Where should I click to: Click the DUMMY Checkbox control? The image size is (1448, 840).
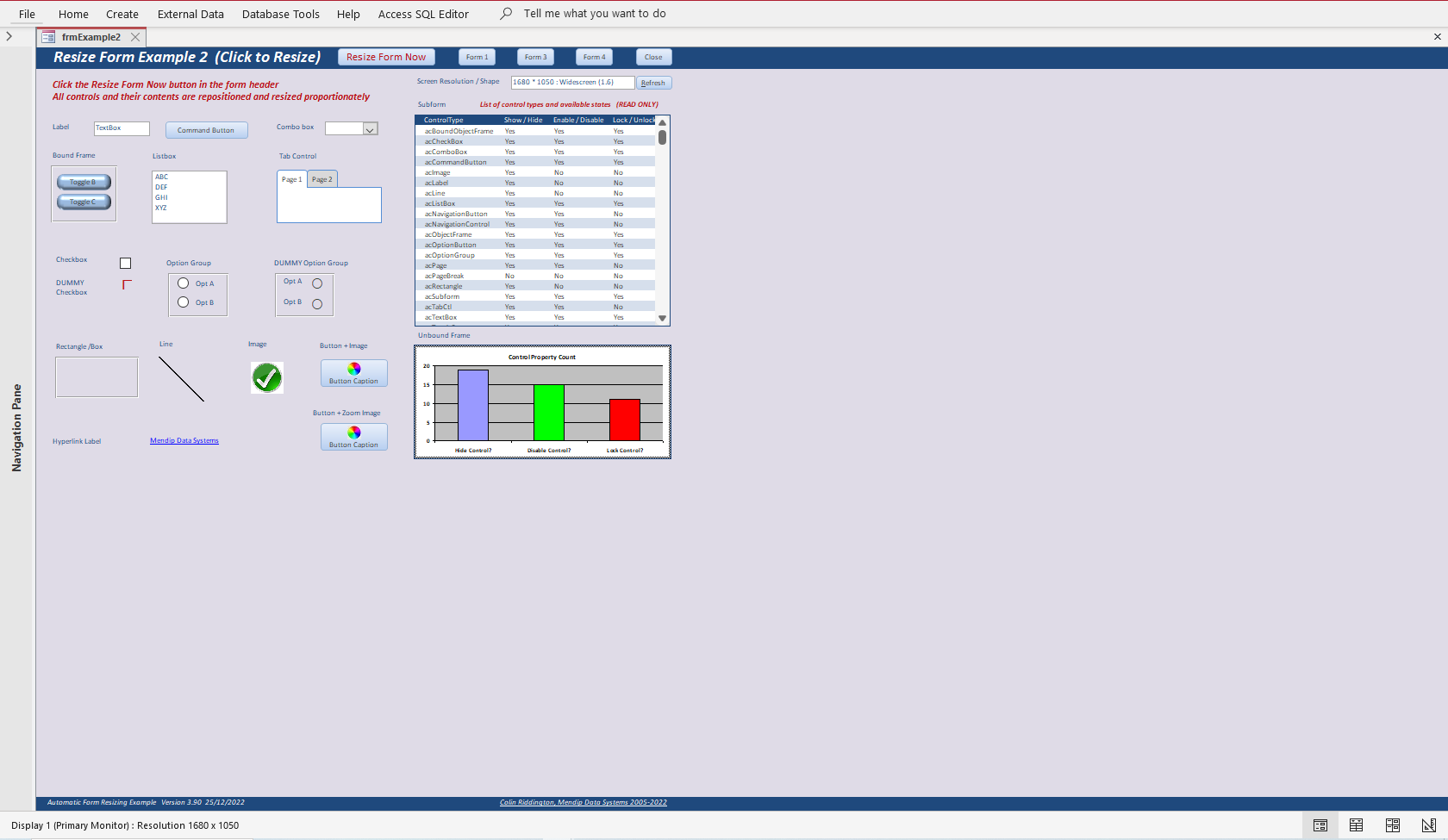(x=127, y=285)
